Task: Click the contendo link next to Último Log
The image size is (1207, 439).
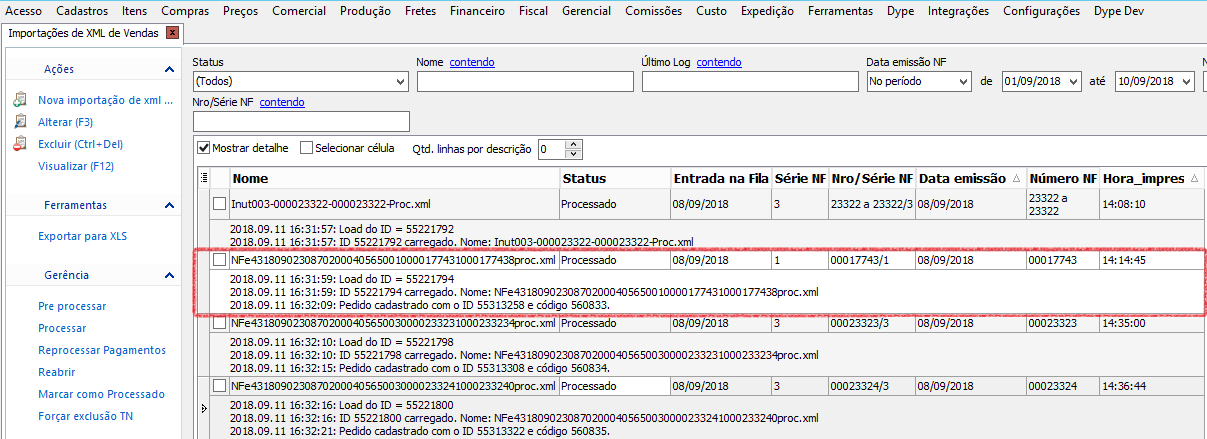Action: [x=719, y=62]
